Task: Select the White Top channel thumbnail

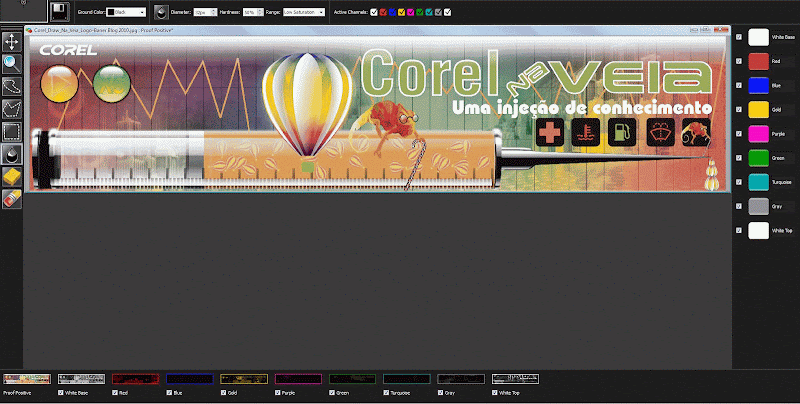Action: [x=515, y=379]
